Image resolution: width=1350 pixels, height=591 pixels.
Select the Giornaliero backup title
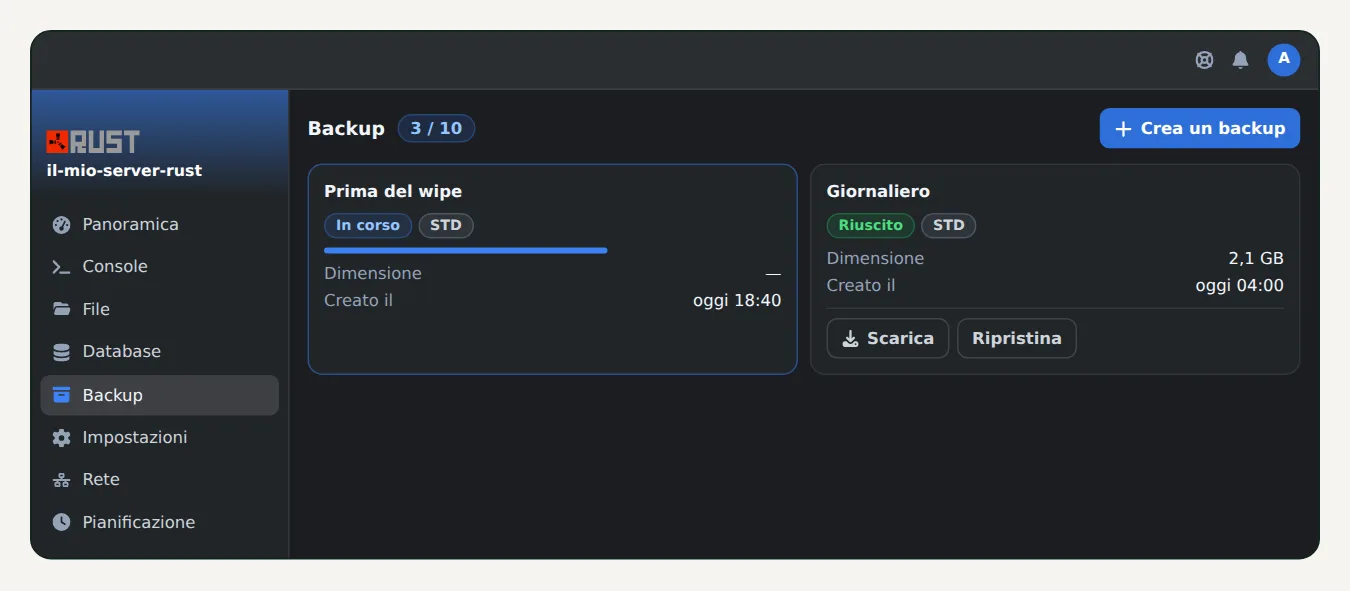tap(878, 191)
